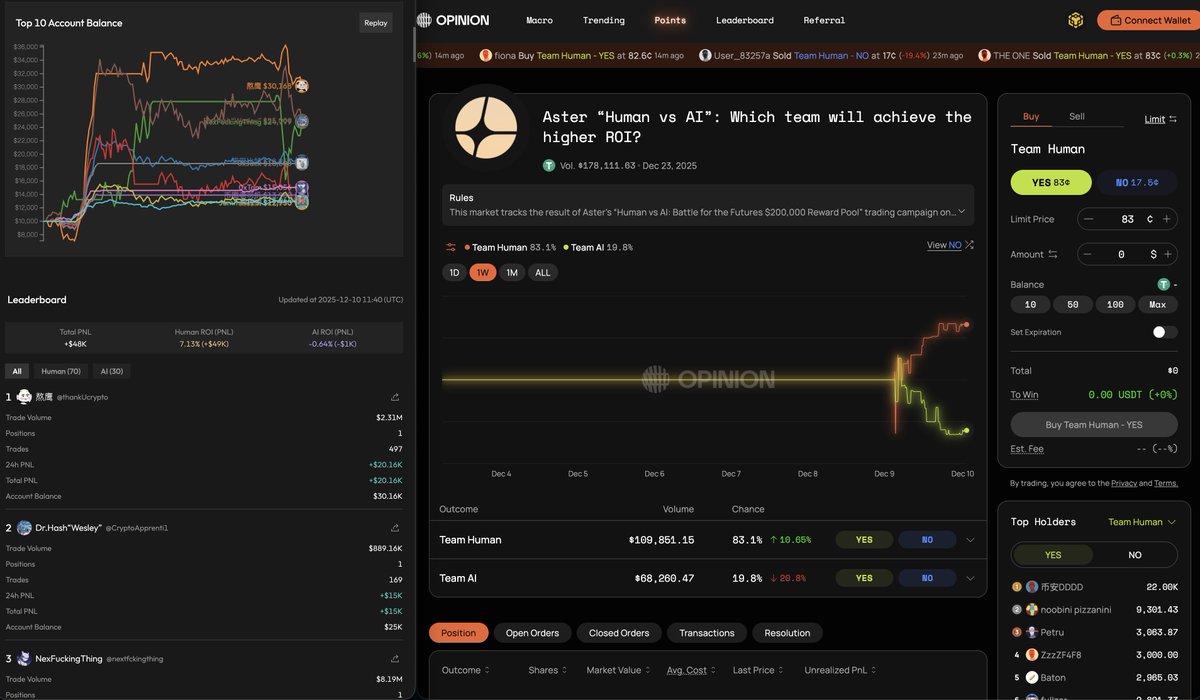Open the Limit order type dropdown

[1161, 119]
